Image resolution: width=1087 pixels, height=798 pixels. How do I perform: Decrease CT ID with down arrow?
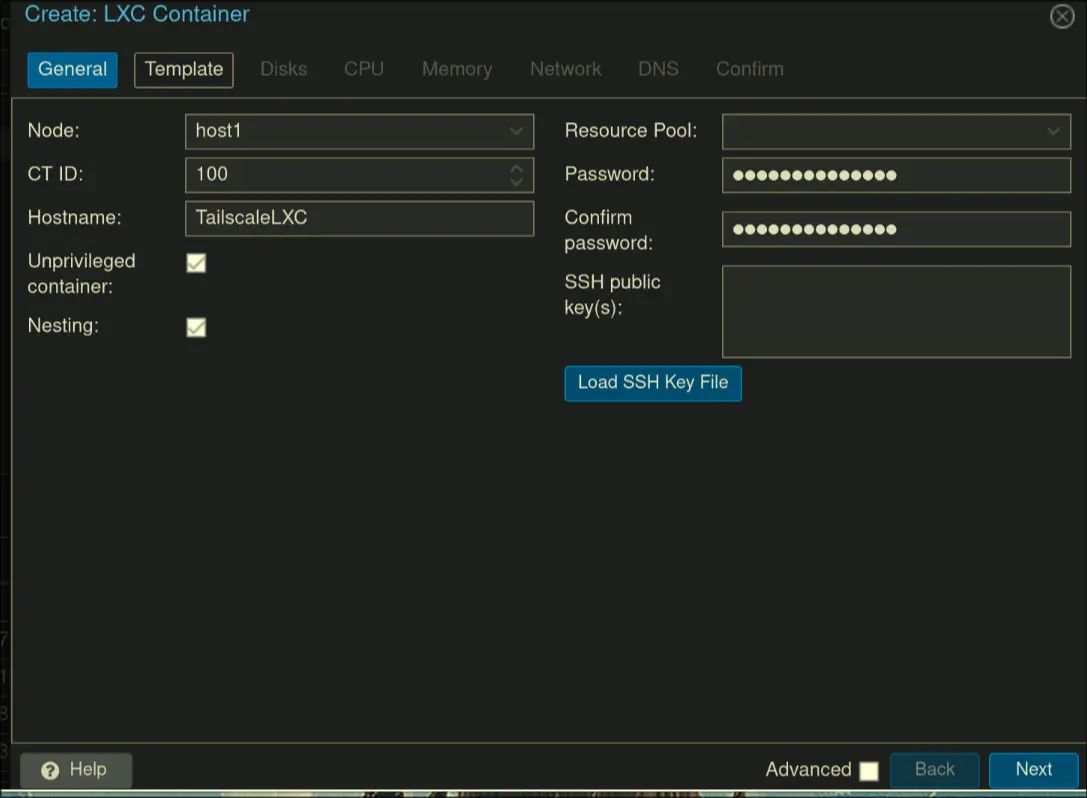pos(516,181)
